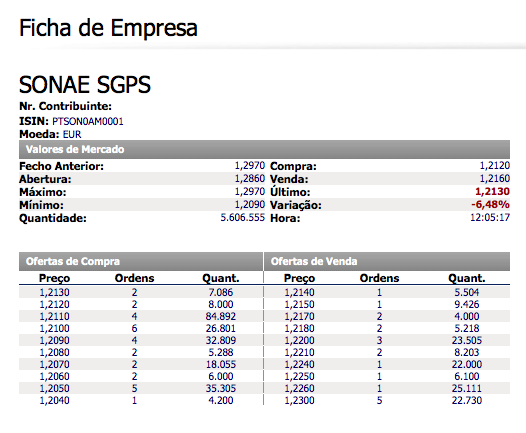Click the buy offer price 1,2130
The width and height of the screenshot is (526, 433).
[54, 292]
